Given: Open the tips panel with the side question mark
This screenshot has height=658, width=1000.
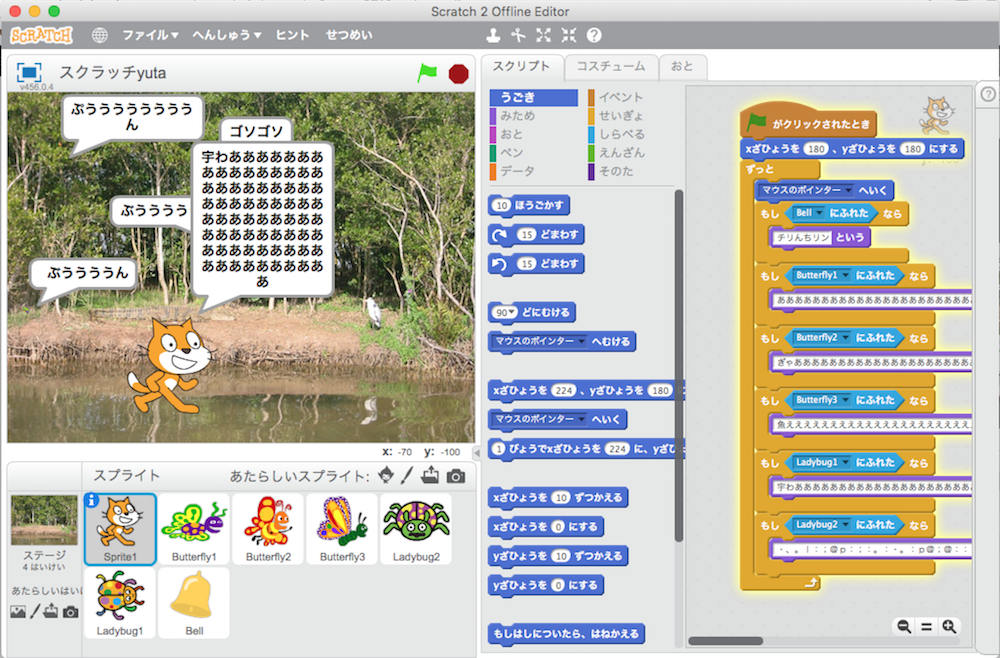Looking at the screenshot, I should [x=988, y=94].
